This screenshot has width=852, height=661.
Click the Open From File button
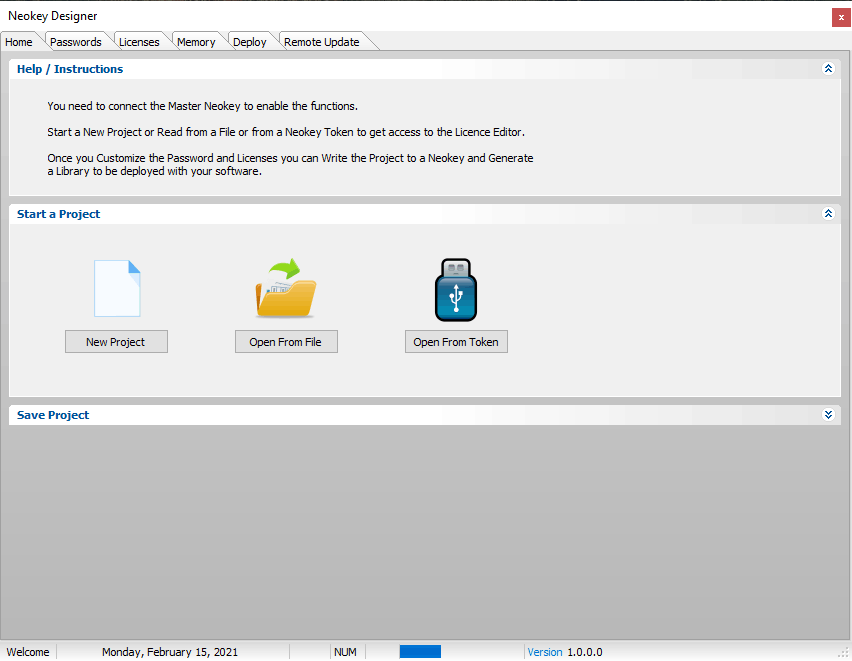[286, 342]
